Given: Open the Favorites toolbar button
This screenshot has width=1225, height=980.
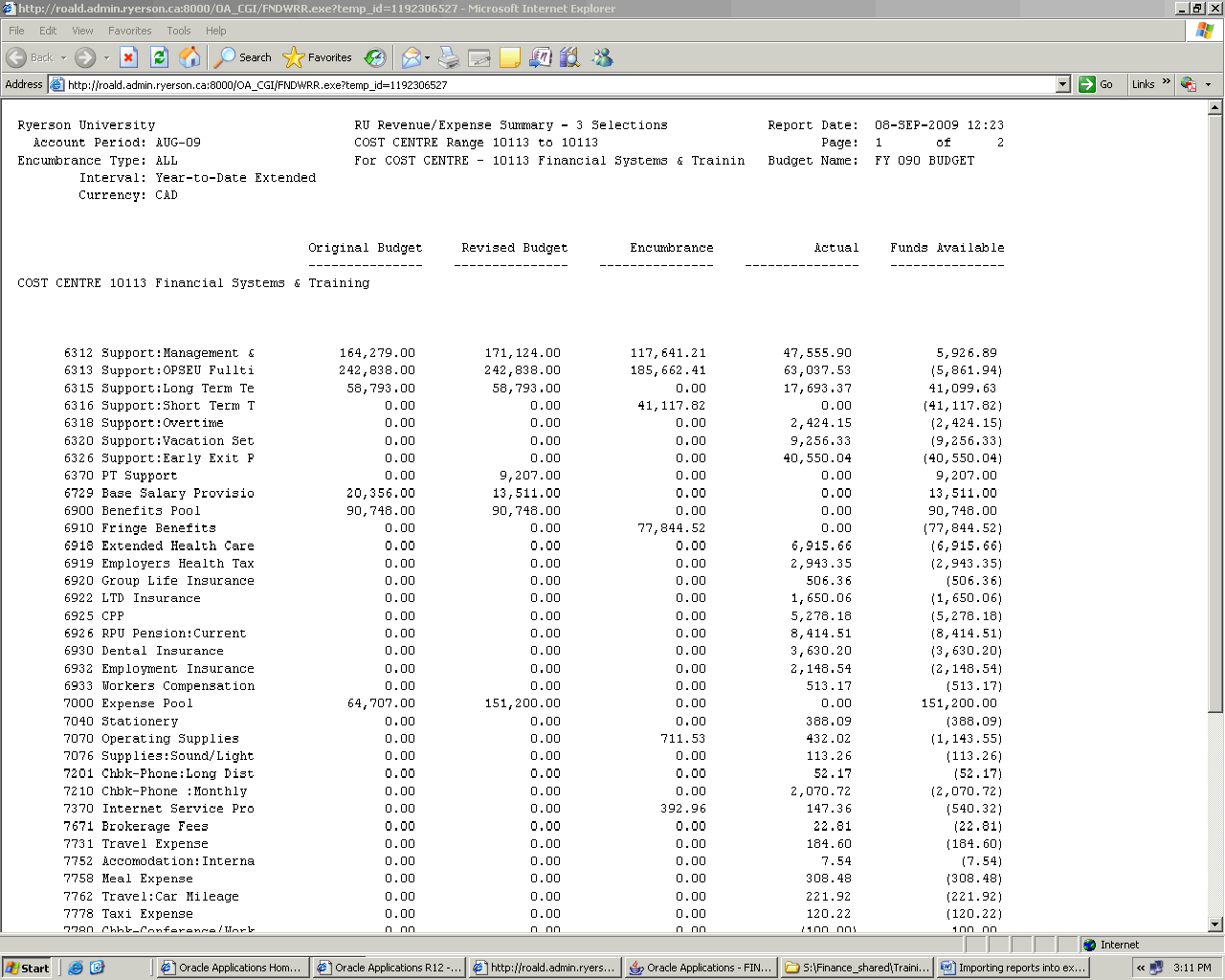Looking at the screenshot, I should pyautogui.click(x=319, y=57).
